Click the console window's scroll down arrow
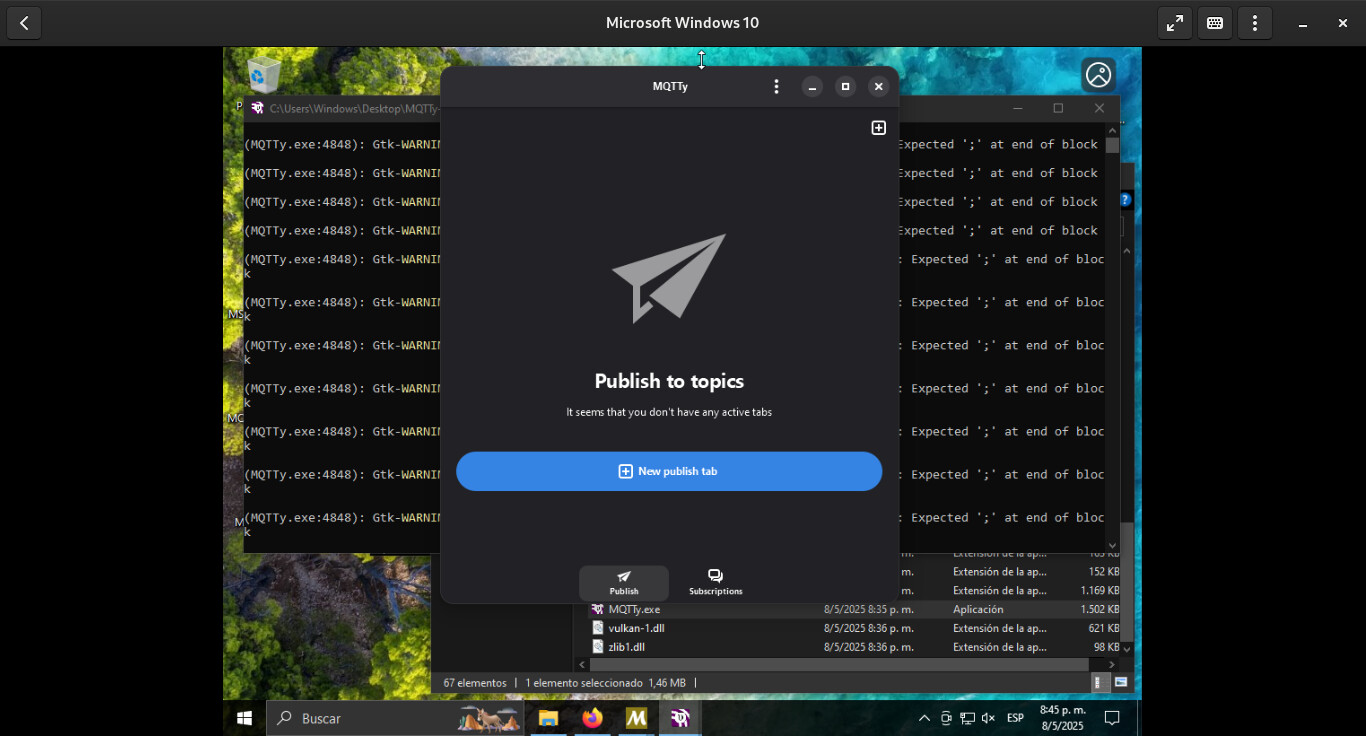 click(x=1112, y=545)
